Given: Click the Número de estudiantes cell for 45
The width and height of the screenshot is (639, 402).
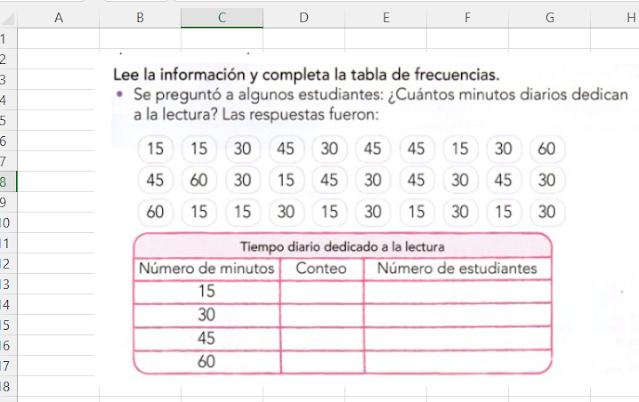Looking at the screenshot, I should [x=458, y=338].
